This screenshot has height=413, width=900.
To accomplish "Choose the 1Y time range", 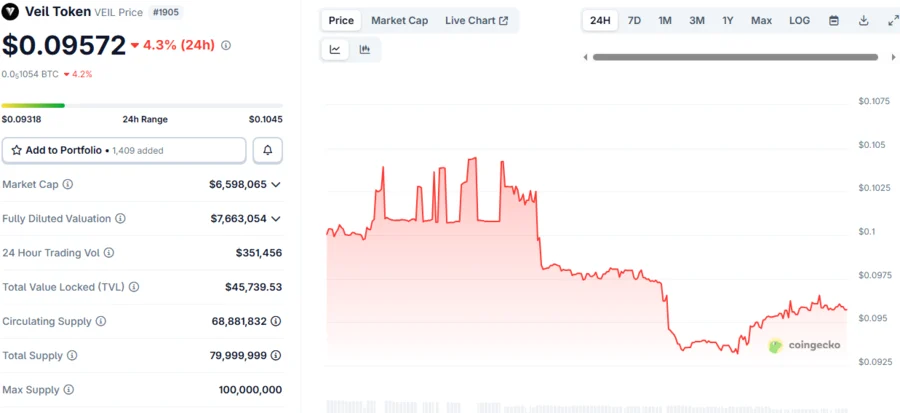I will [x=728, y=20].
